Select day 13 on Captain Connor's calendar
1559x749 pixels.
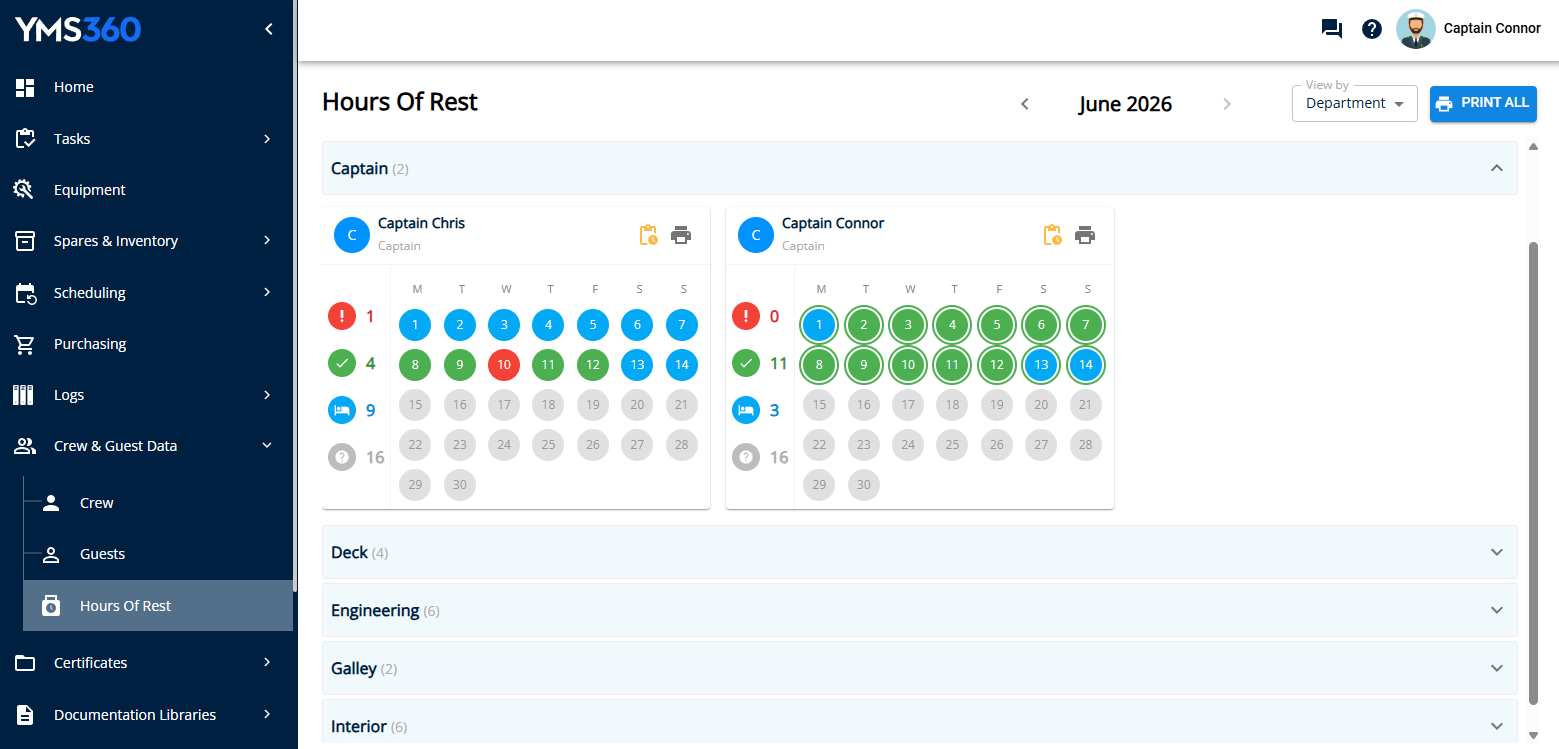pos(1041,365)
